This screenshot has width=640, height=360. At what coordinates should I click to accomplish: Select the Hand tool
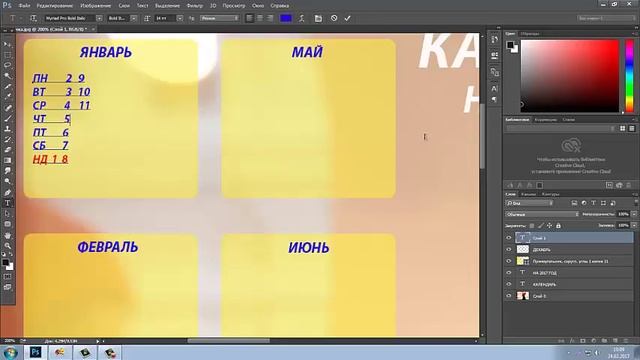tap(7, 235)
